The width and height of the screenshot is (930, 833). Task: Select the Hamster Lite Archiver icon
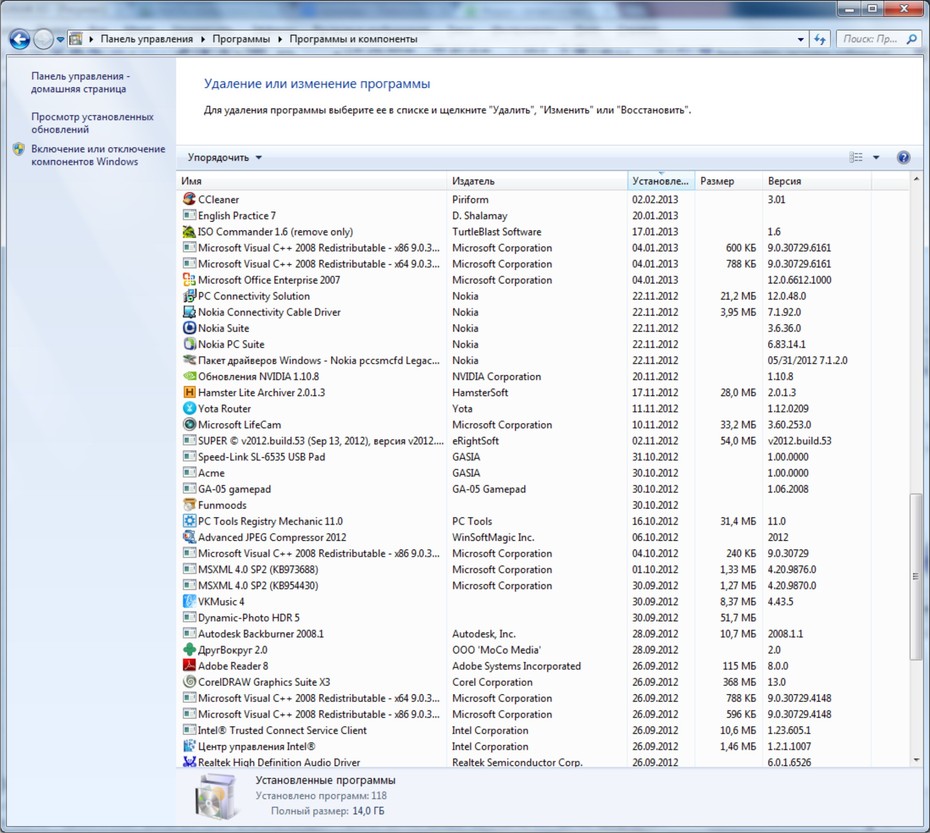pyautogui.click(x=189, y=392)
